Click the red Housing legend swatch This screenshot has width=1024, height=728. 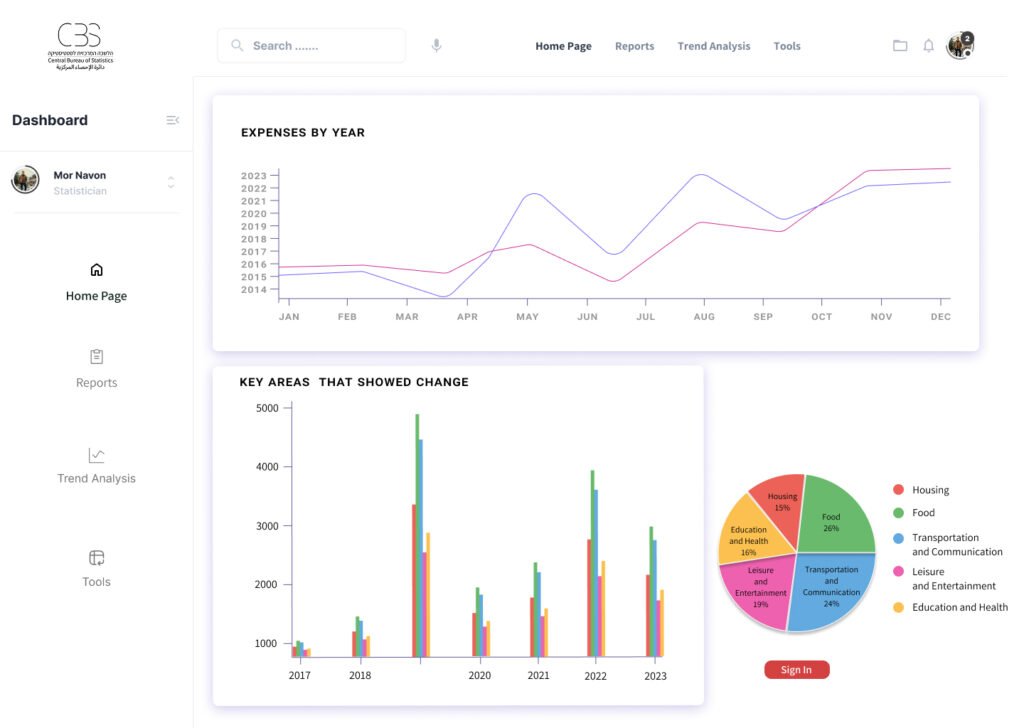tap(898, 490)
